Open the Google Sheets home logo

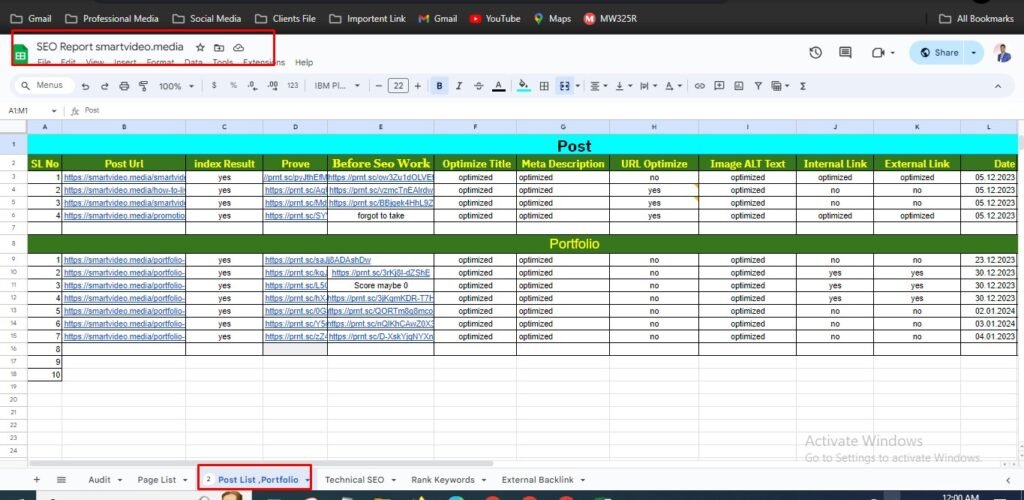[x=21, y=54]
